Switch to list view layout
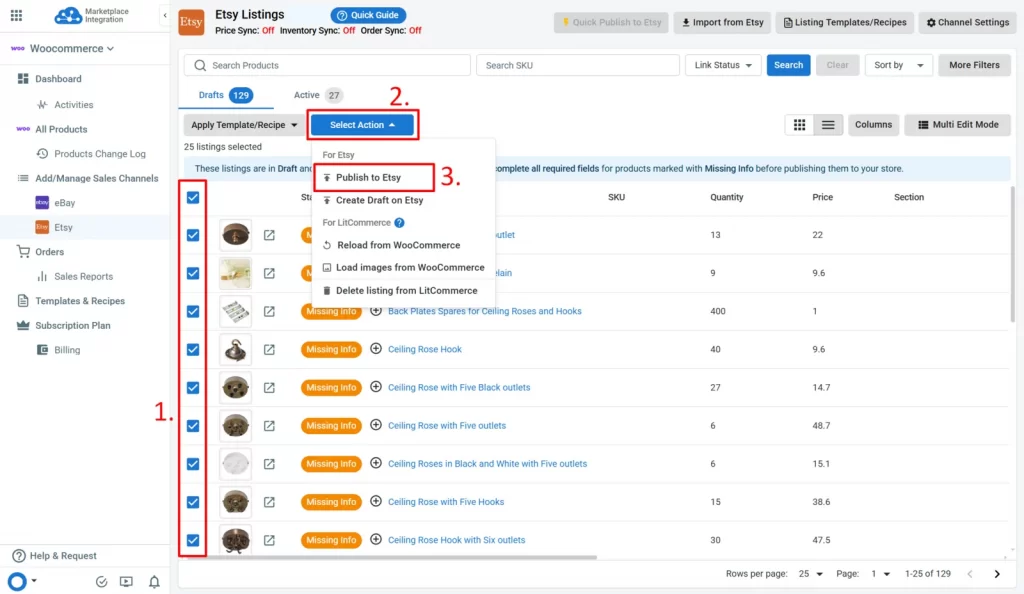This screenshot has height=594, width=1024. [827, 124]
